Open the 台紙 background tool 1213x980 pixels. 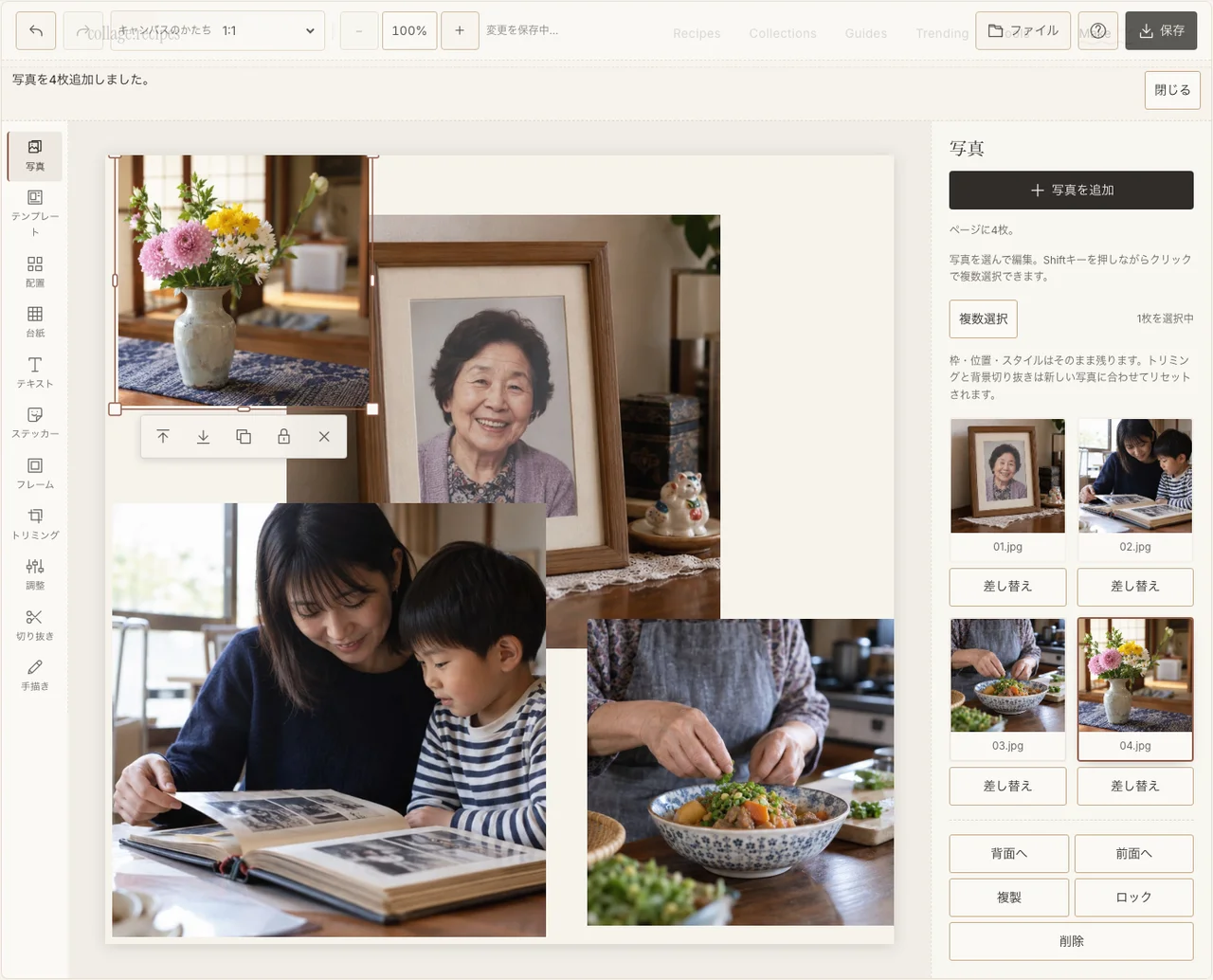(35, 321)
